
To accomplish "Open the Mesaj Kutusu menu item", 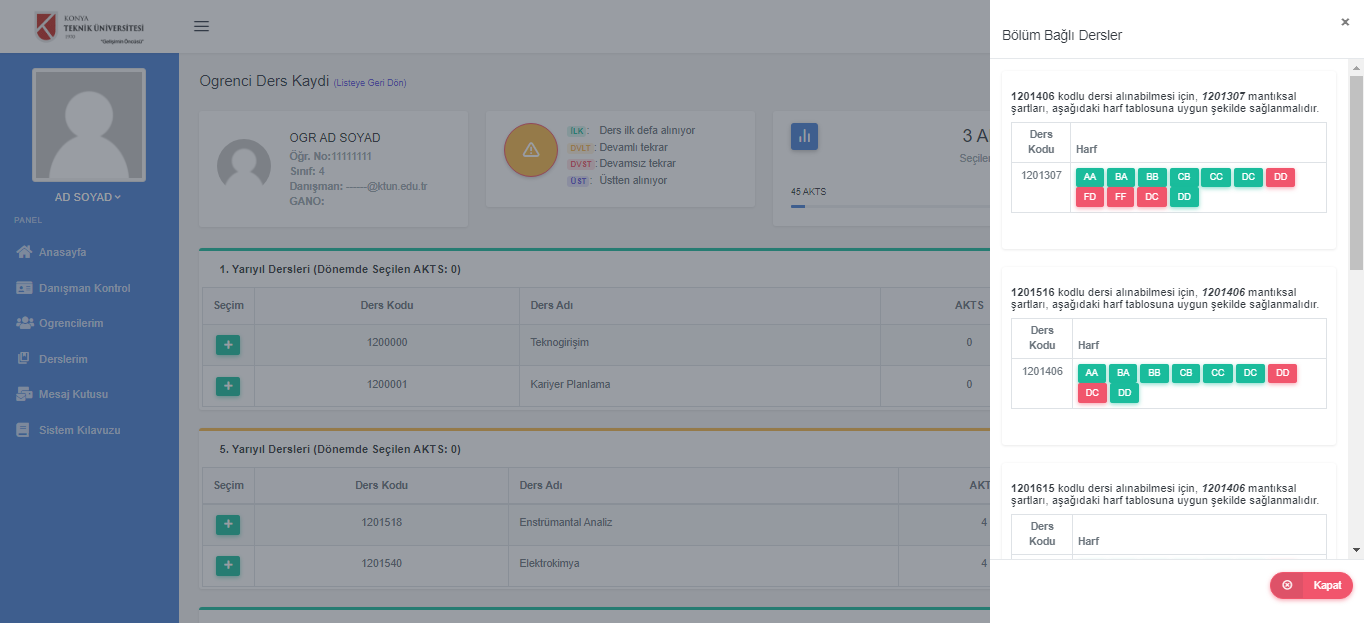I will click(x=73, y=394).
